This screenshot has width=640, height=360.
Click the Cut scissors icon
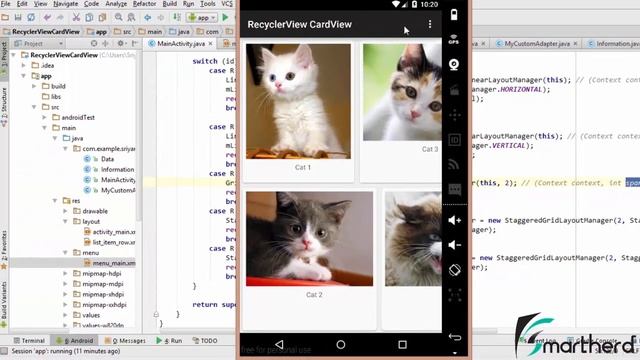click(x=76, y=18)
